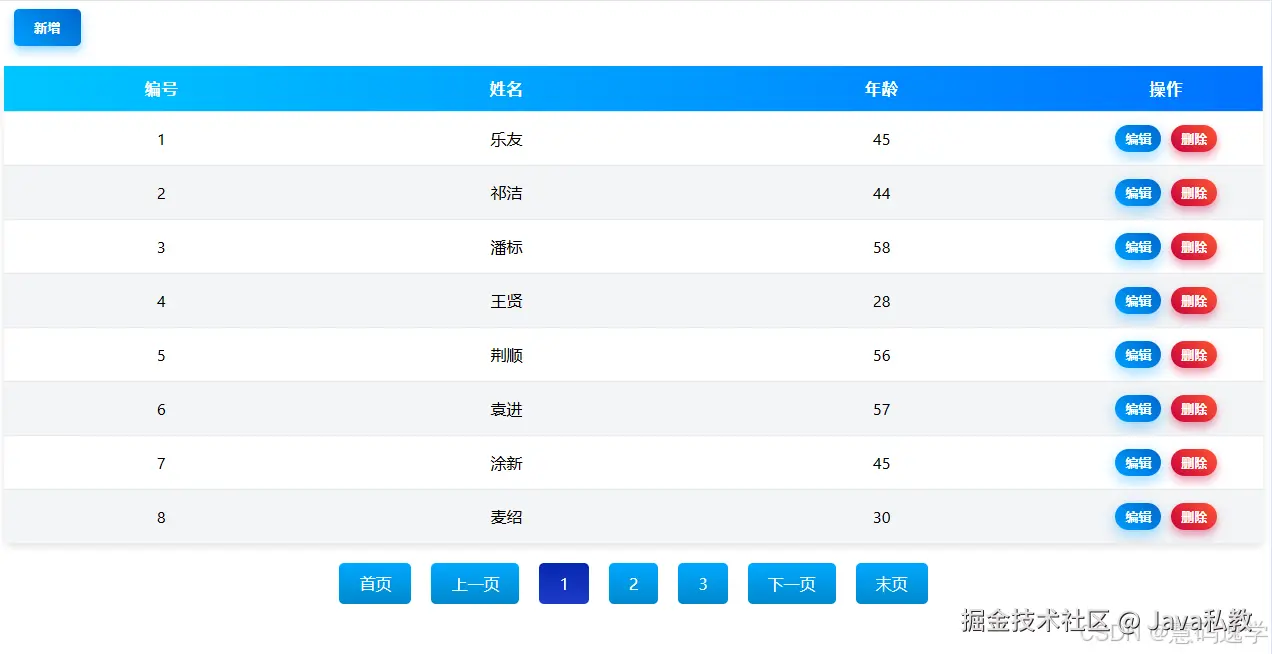Edit the row for 荆顺
Screen dimensions: 1272x654
(1138, 355)
